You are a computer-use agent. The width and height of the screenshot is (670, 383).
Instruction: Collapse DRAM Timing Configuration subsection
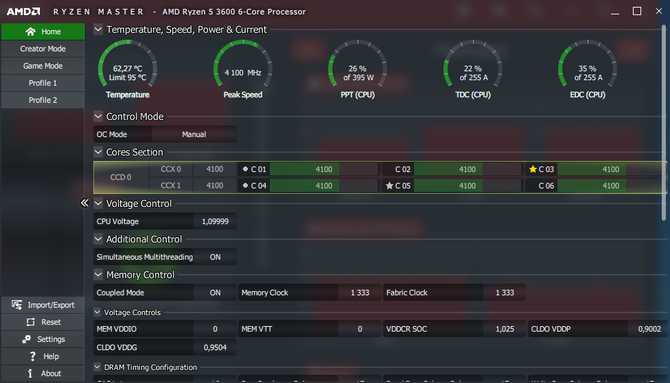coord(97,367)
